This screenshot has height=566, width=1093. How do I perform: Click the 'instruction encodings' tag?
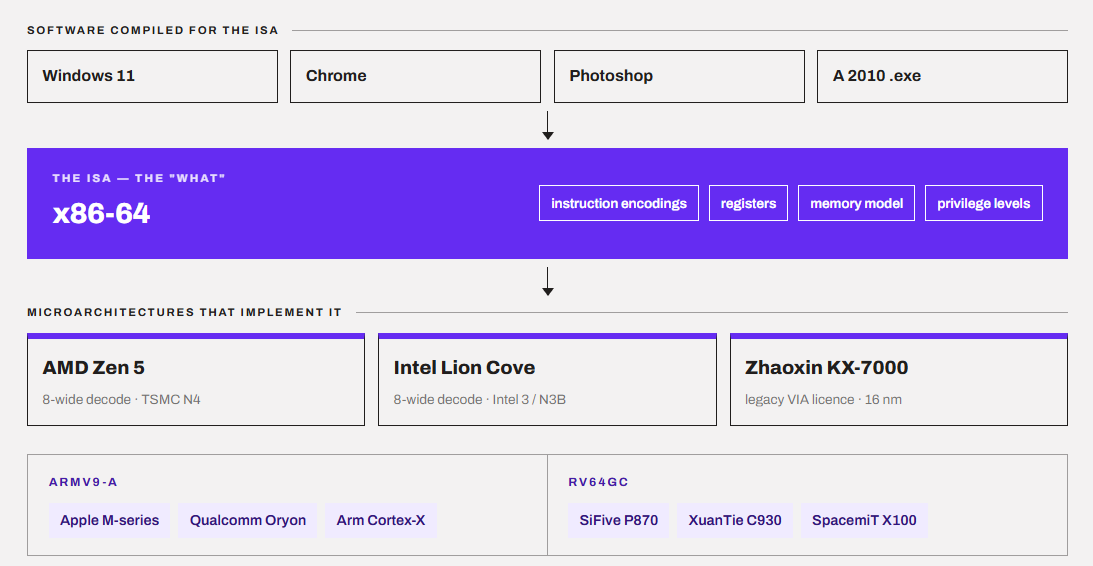coord(619,203)
